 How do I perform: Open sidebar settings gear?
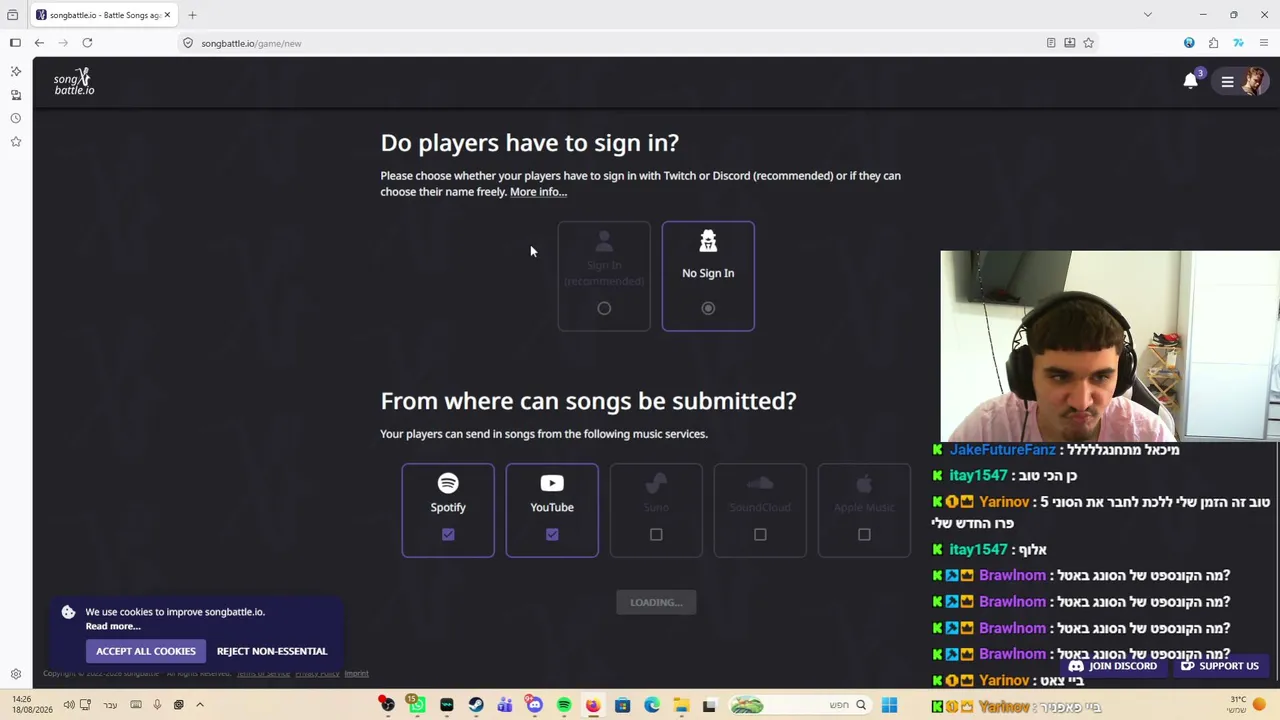pos(15,674)
